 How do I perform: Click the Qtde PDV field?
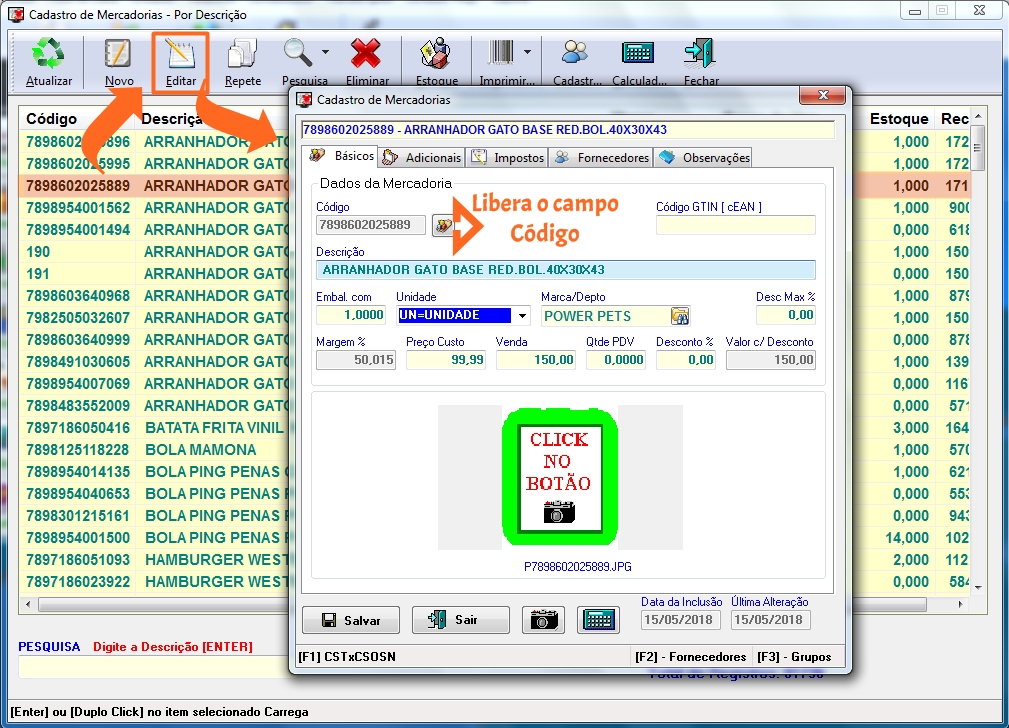click(615, 360)
